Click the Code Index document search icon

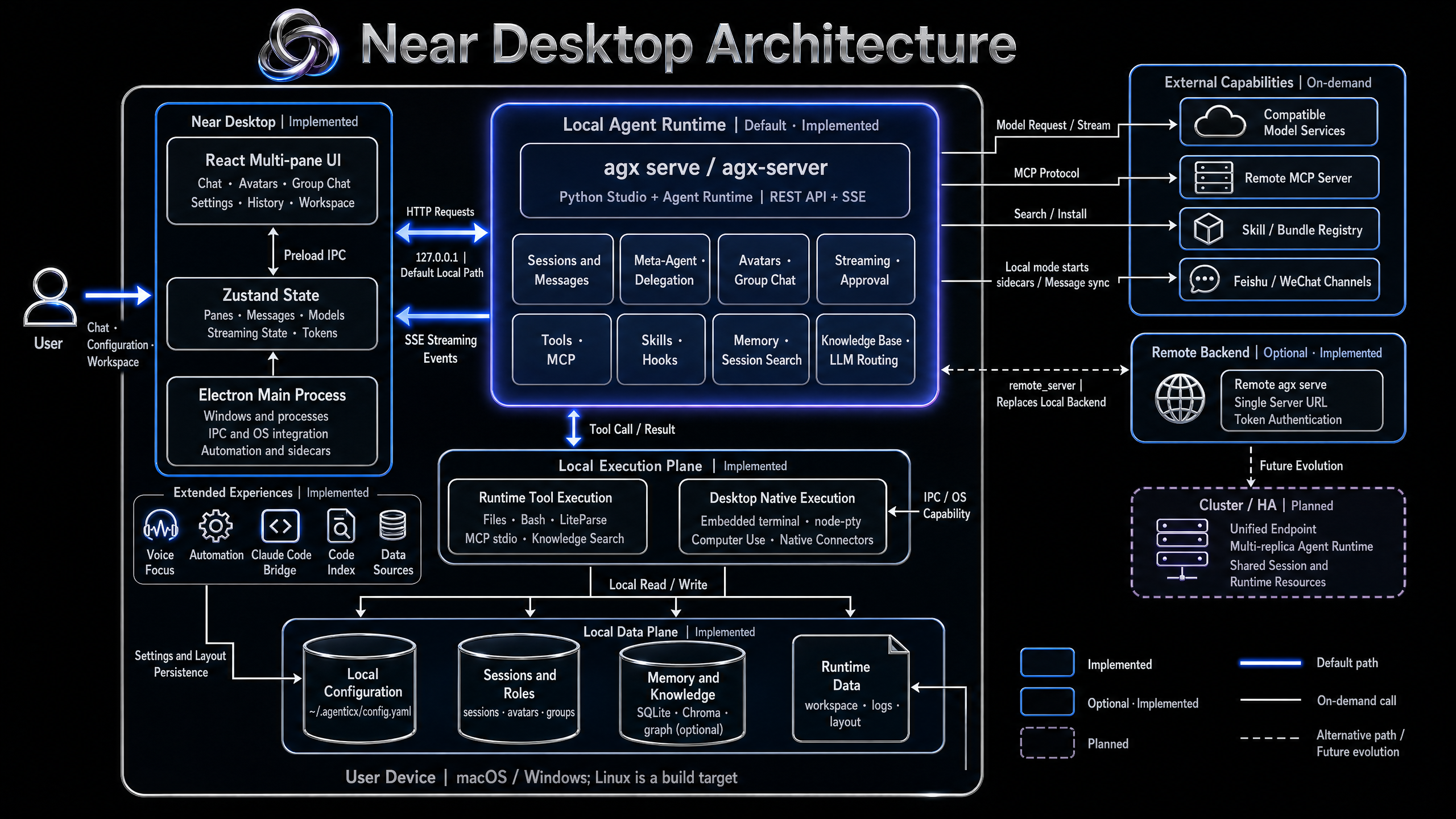pos(341,526)
